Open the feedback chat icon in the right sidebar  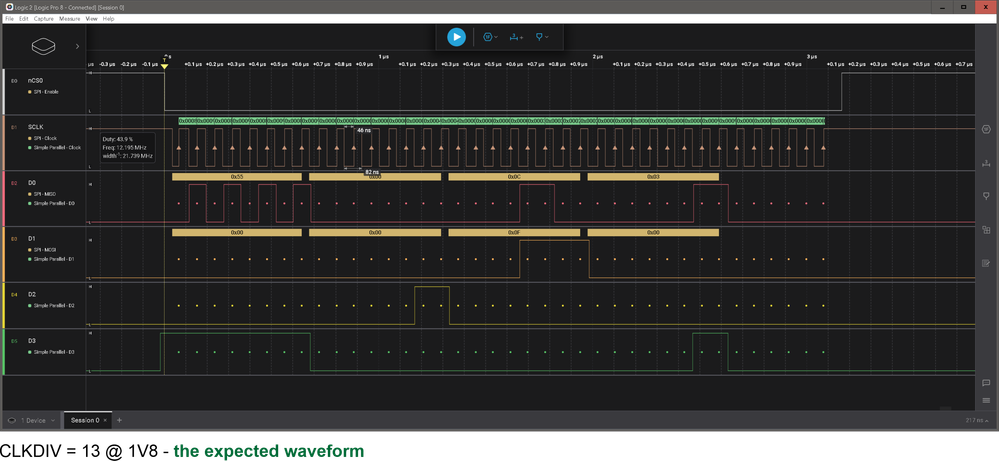(986, 383)
